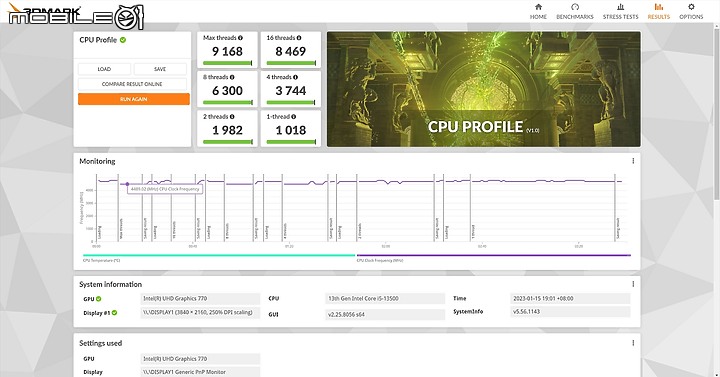Open the Monitoring panel three-dot menu

[633, 161]
